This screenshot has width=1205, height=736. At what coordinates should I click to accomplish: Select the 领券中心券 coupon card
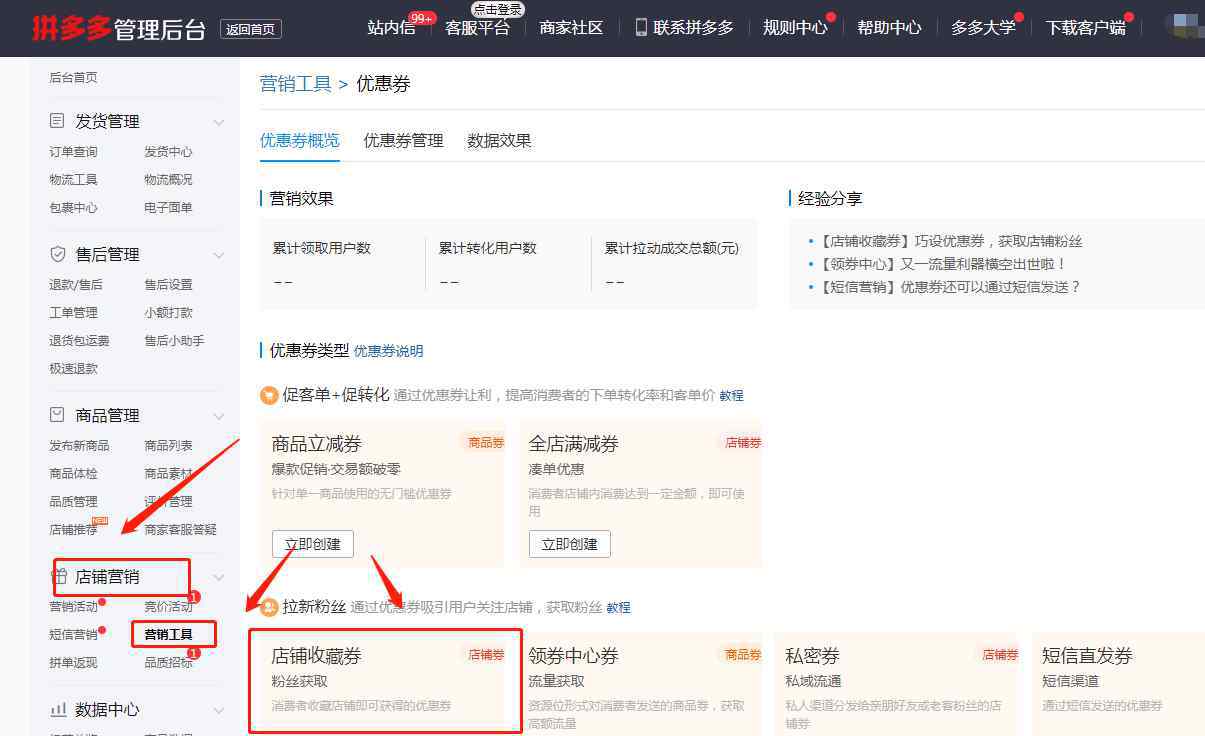click(x=641, y=684)
